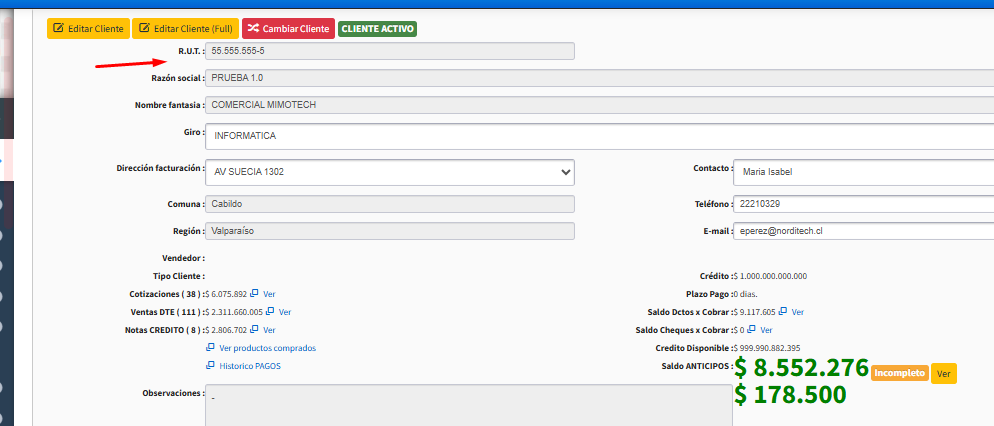Open the Ver link for Cotizaciones
Image resolution: width=994 pixels, height=426 pixels.
pos(269,294)
